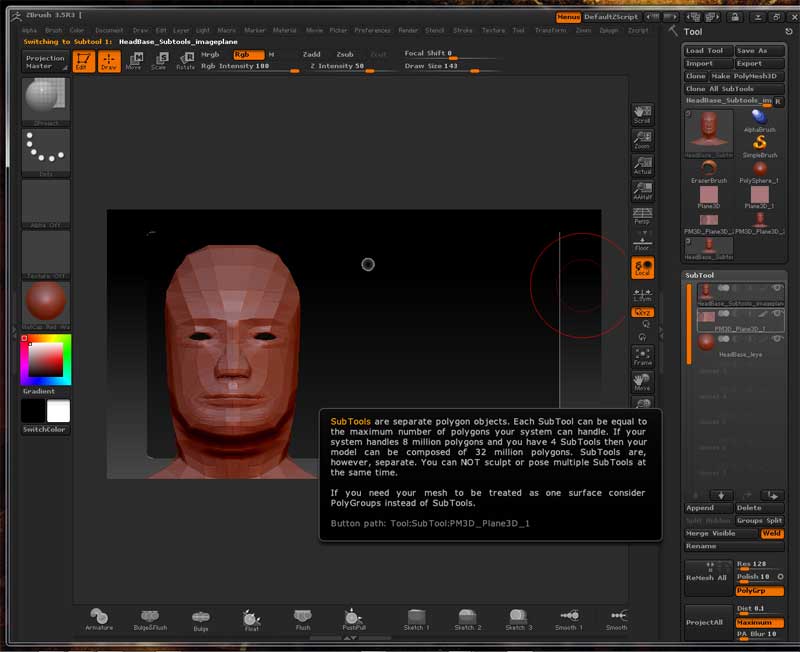Viewport: 800px width, 652px height.
Task: Select the Flush brush
Action: coord(303,619)
